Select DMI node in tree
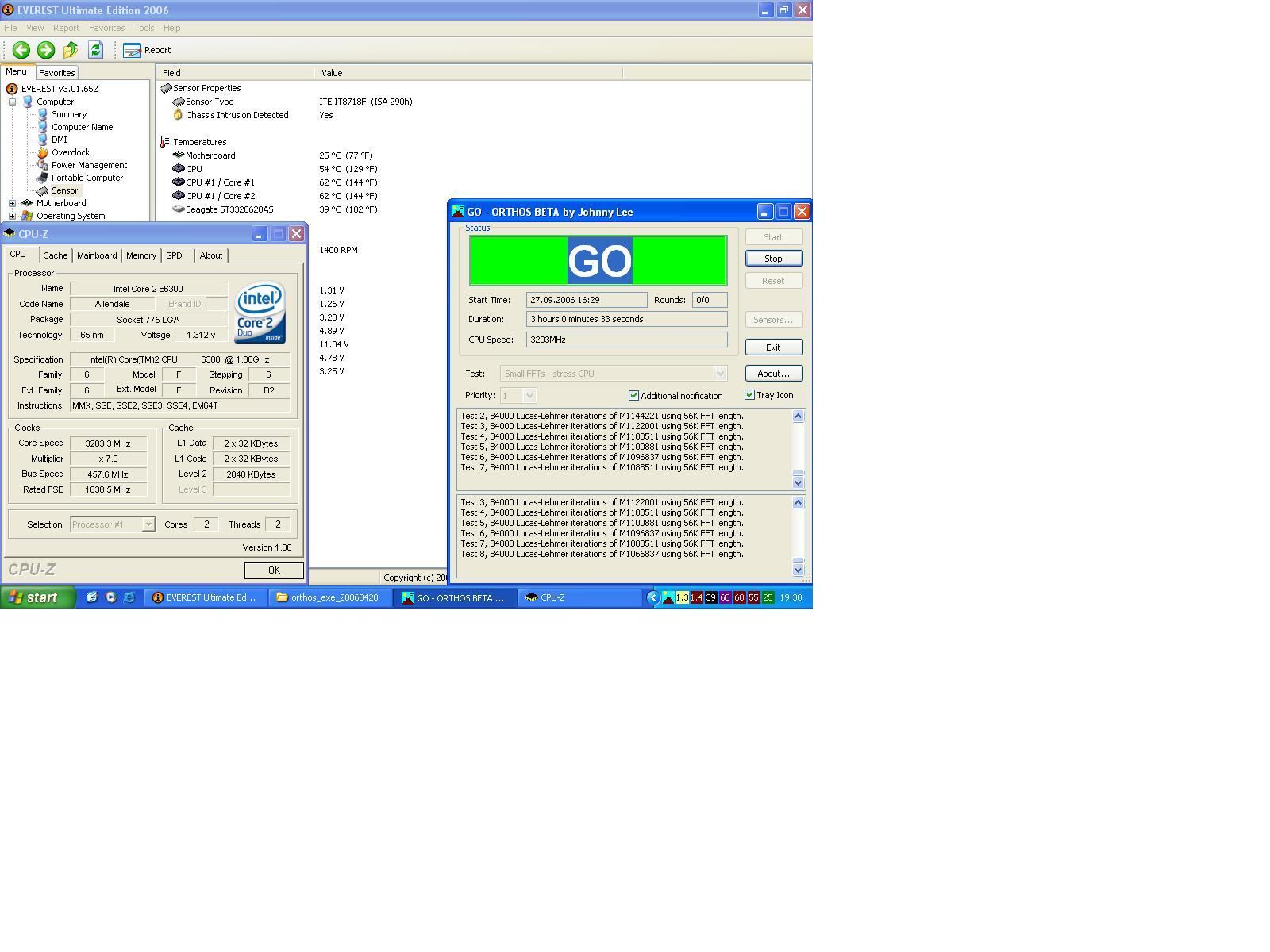Screen dimensions: 1270x952 (x=59, y=140)
